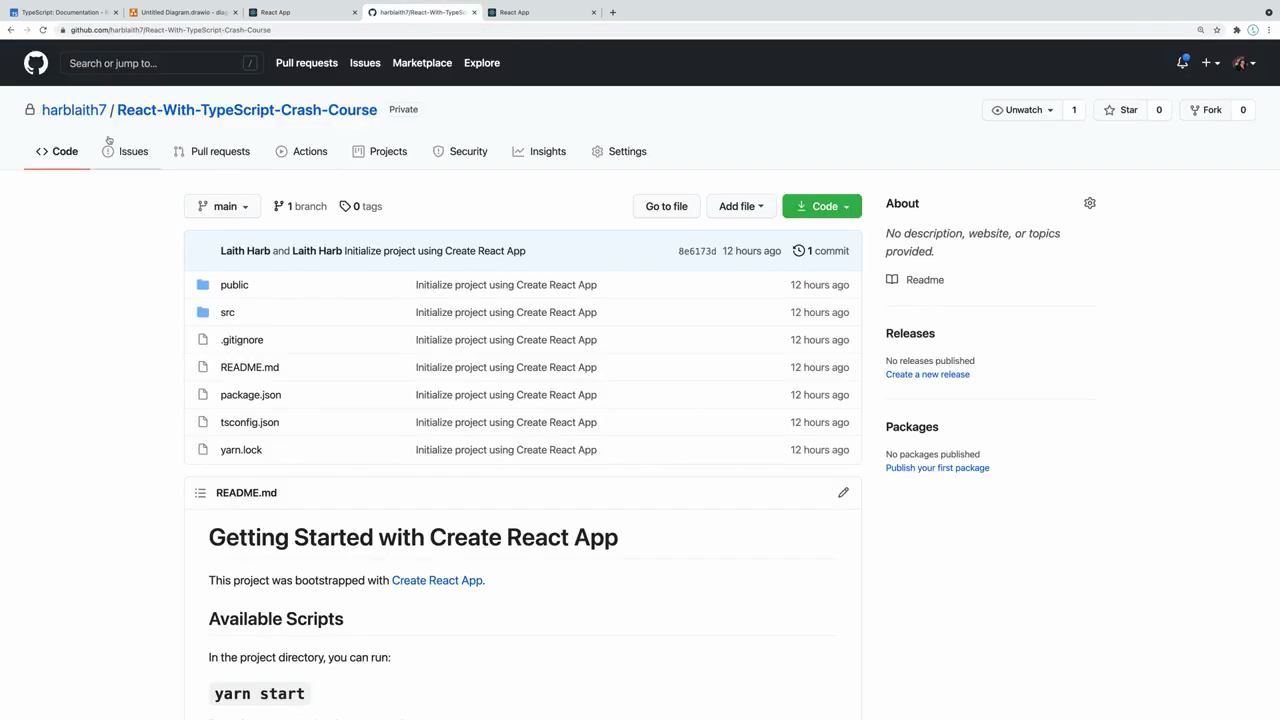This screenshot has width=1280, height=720.
Task: Select the Code tab
Action: click(57, 151)
